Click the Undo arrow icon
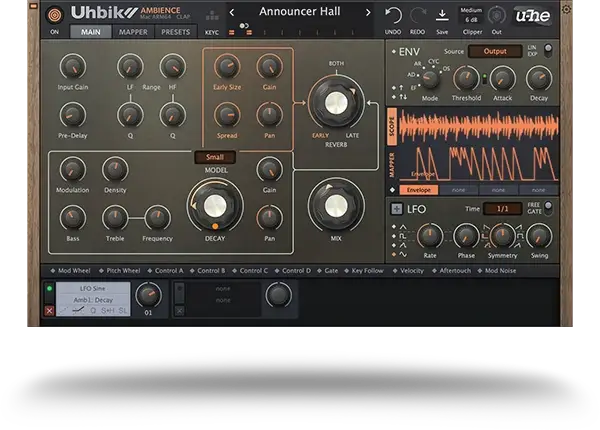This screenshot has width=600, height=430. tap(393, 15)
